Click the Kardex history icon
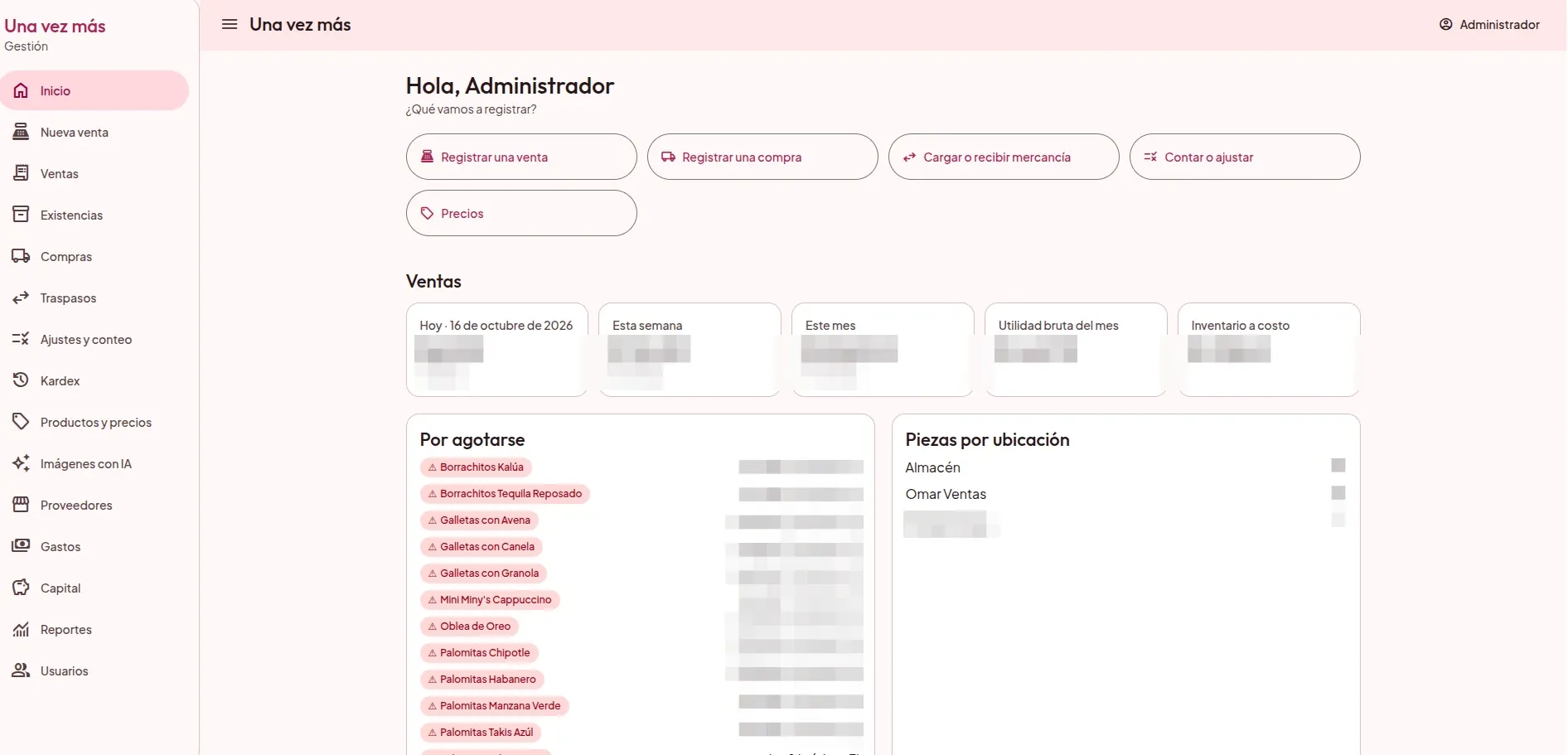 click(21, 380)
